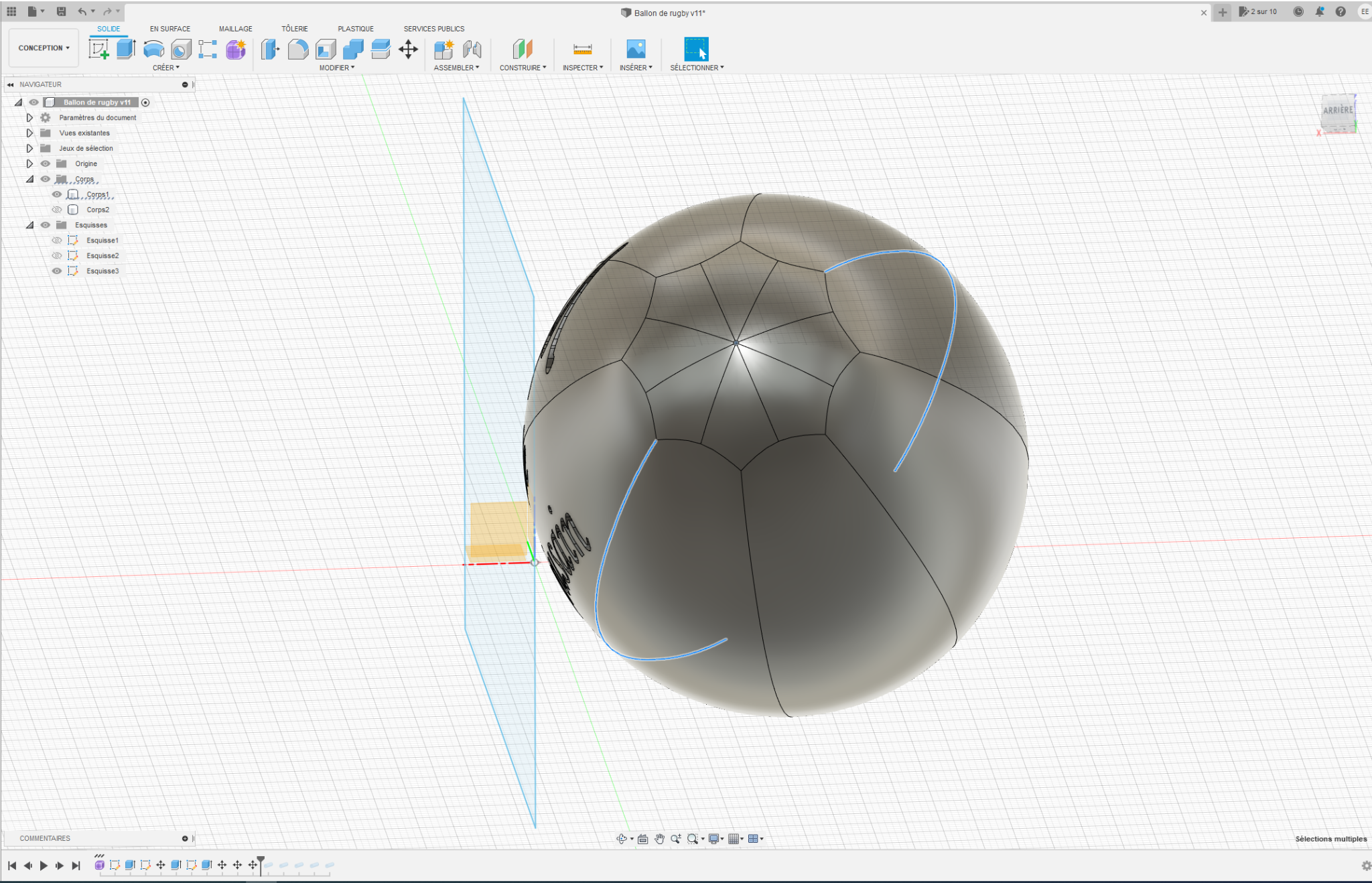Image resolution: width=1372 pixels, height=883 pixels.
Task: Switch to the EN SURFACE tab
Action: 170,29
